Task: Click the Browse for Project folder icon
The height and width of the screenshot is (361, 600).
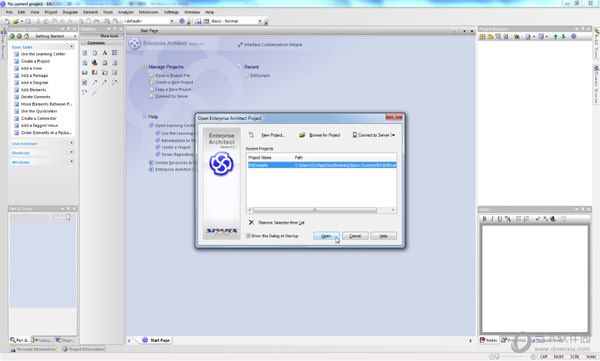Action: point(302,135)
